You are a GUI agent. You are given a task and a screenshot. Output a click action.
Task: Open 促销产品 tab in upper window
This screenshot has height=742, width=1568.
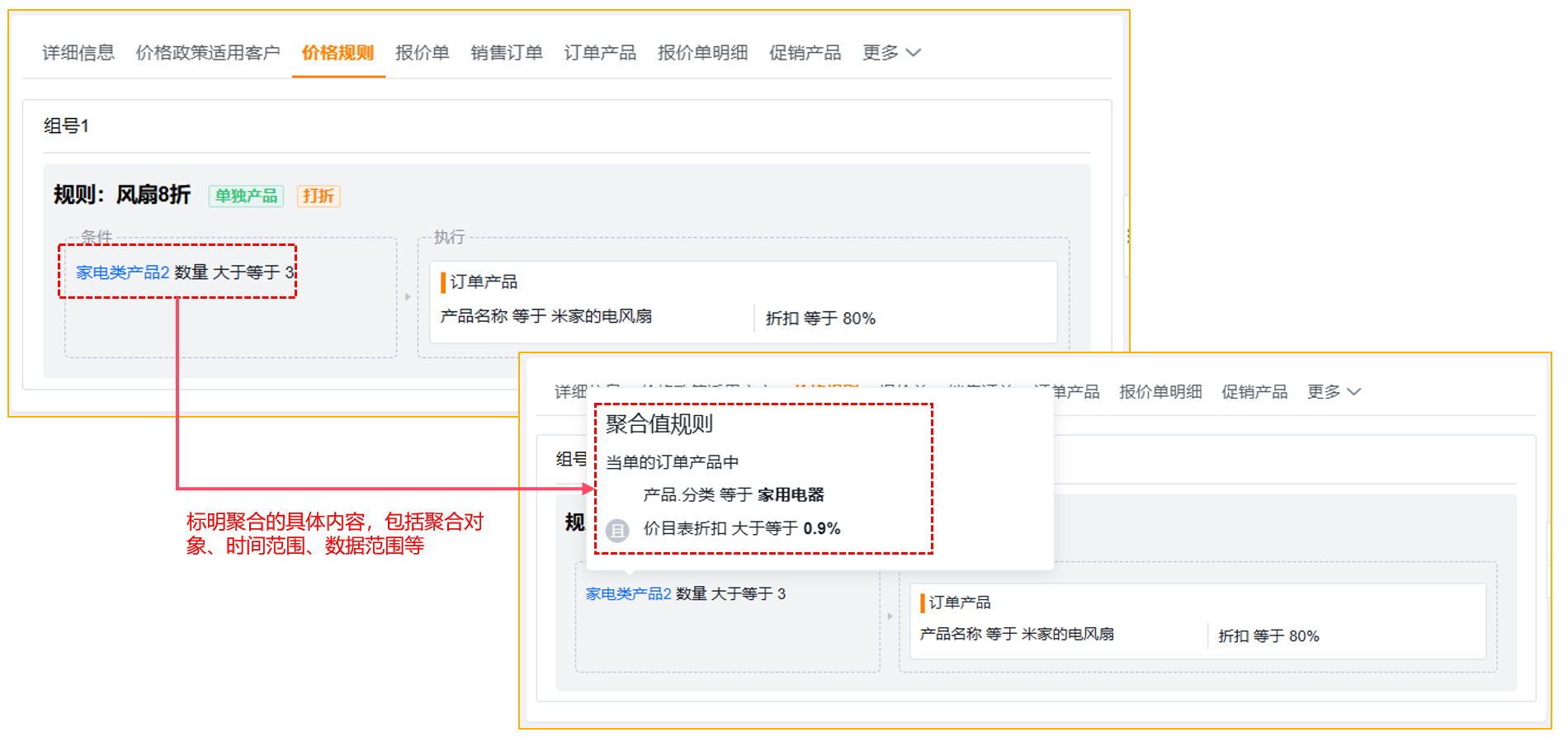click(x=805, y=53)
